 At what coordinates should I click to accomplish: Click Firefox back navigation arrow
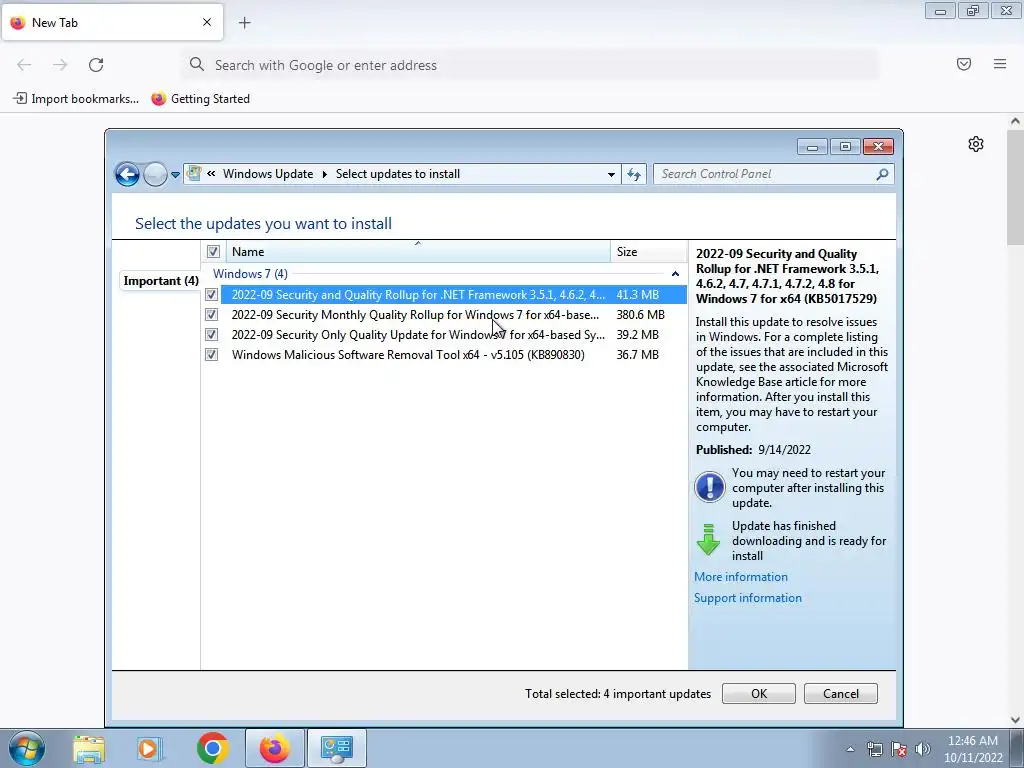point(24,65)
